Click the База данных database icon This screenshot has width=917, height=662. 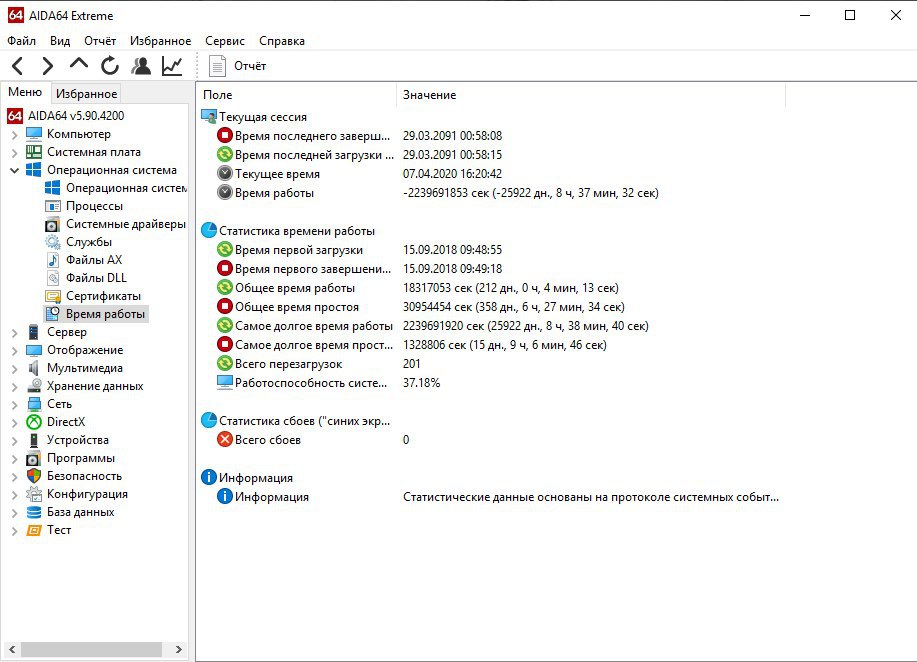[34, 512]
